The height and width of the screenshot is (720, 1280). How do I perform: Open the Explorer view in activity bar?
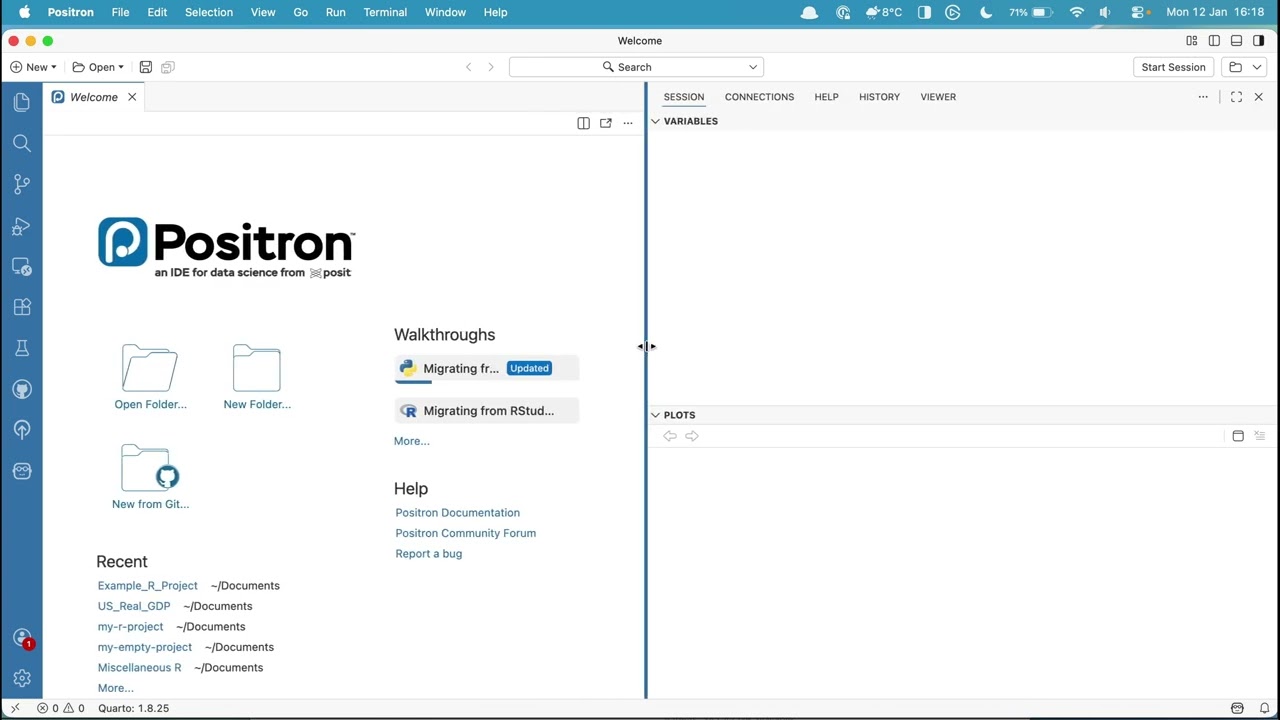tap(22, 102)
